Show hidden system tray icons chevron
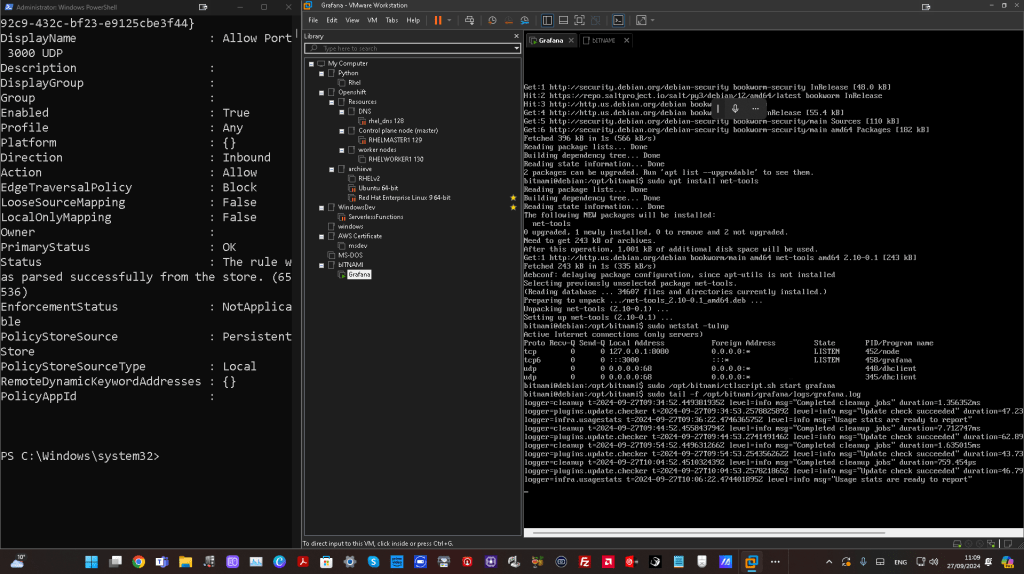1024x574 pixels. (x=829, y=562)
